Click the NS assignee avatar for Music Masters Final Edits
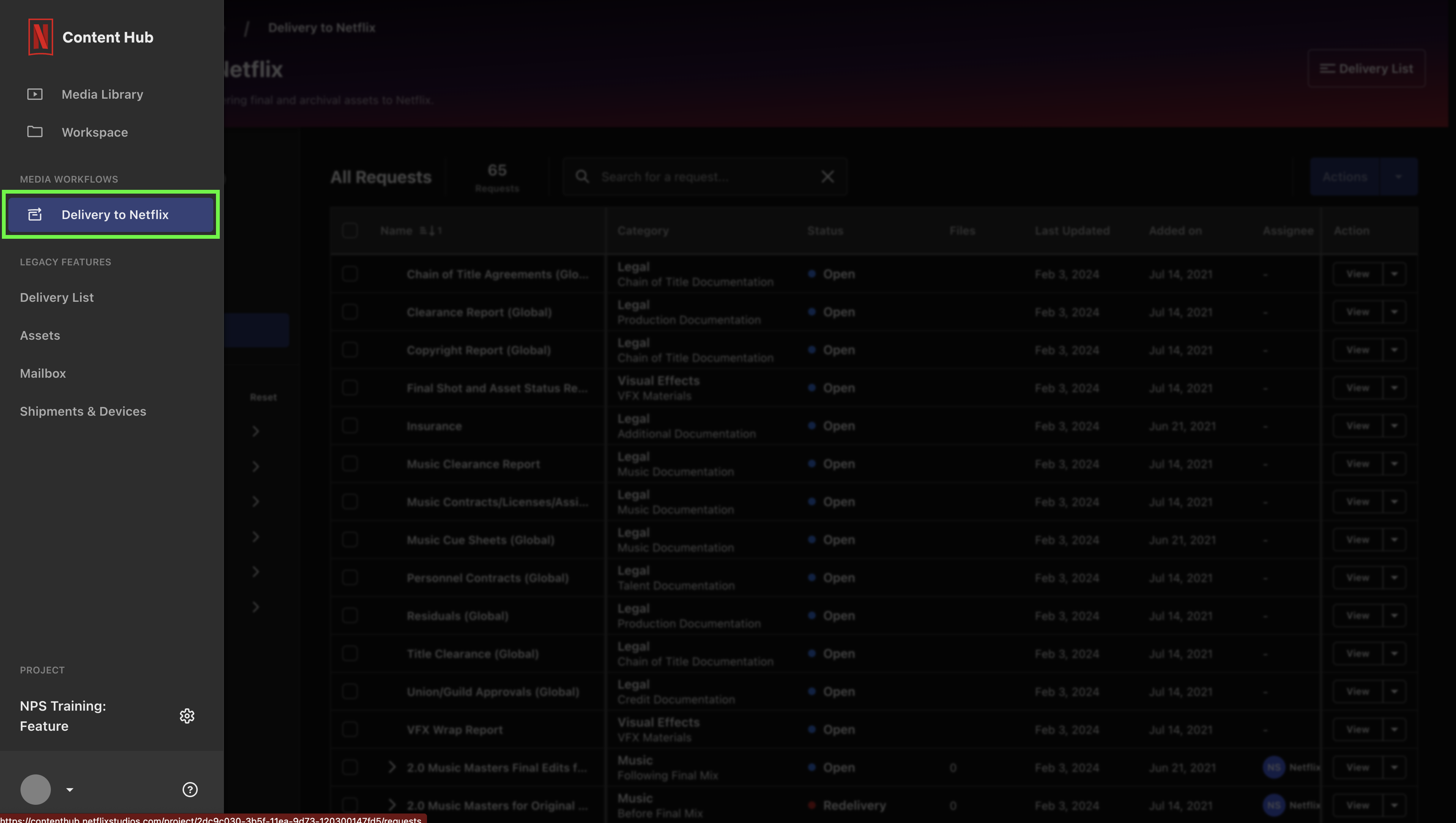The image size is (1456, 823). click(x=1274, y=768)
